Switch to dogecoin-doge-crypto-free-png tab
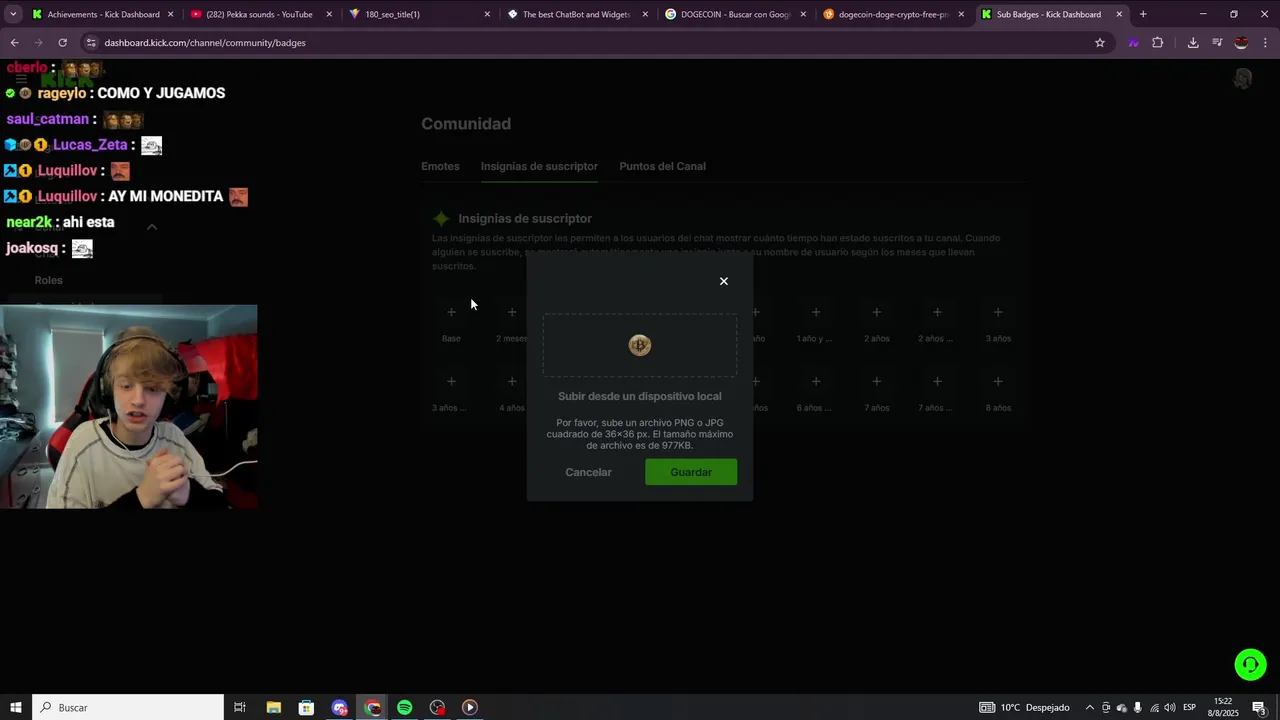This screenshot has width=1280, height=720. point(892,14)
